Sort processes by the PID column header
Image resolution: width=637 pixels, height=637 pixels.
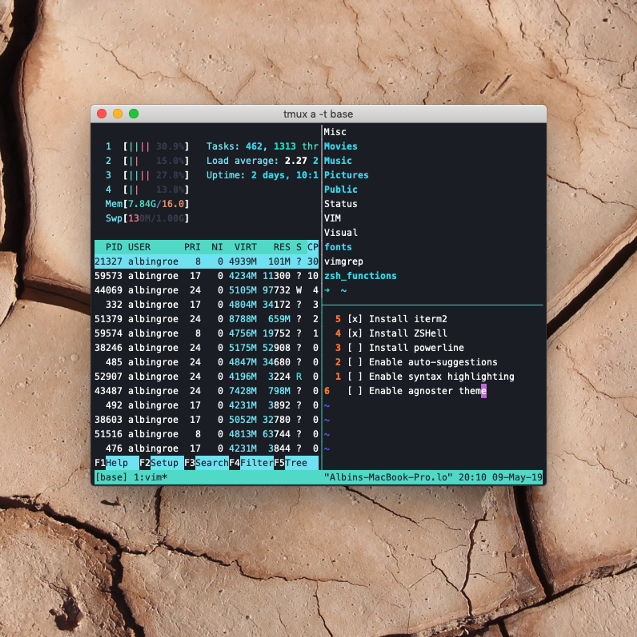click(113, 246)
